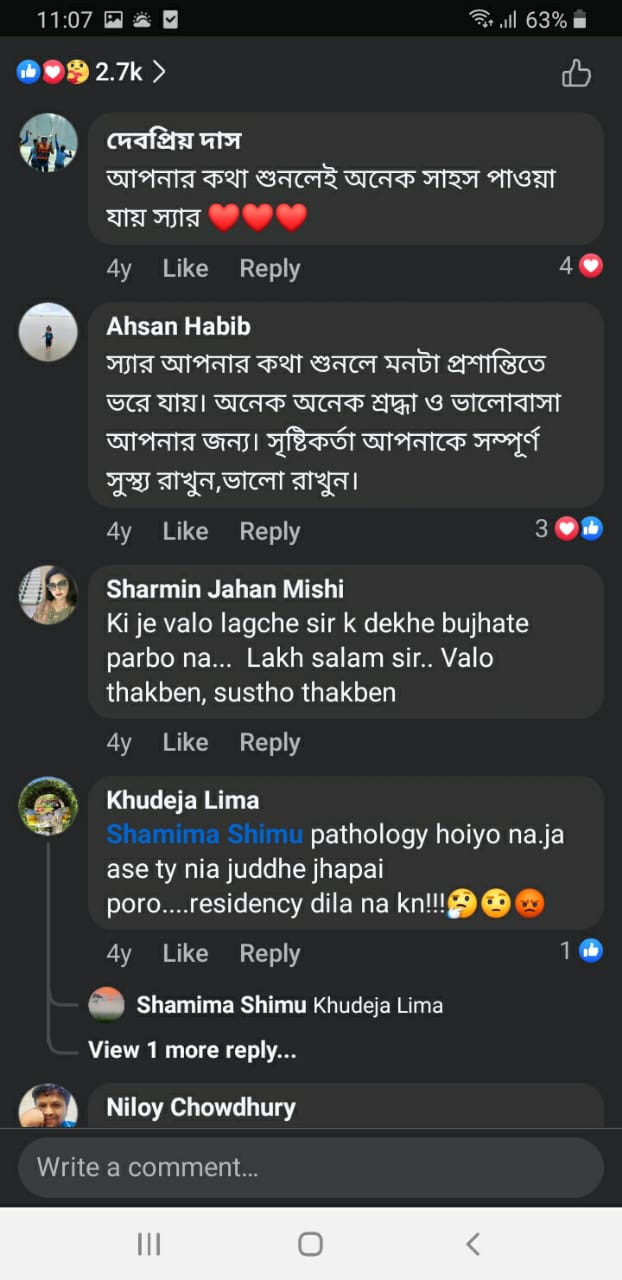The width and height of the screenshot is (622, 1280).
Task: Expand View 1 more reply
Action: tap(192, 1050)
